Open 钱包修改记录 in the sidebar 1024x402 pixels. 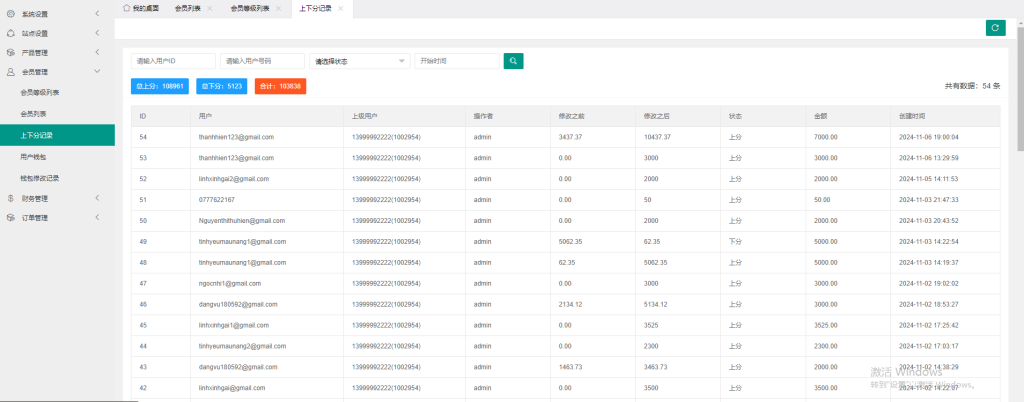tap(40, 178)
